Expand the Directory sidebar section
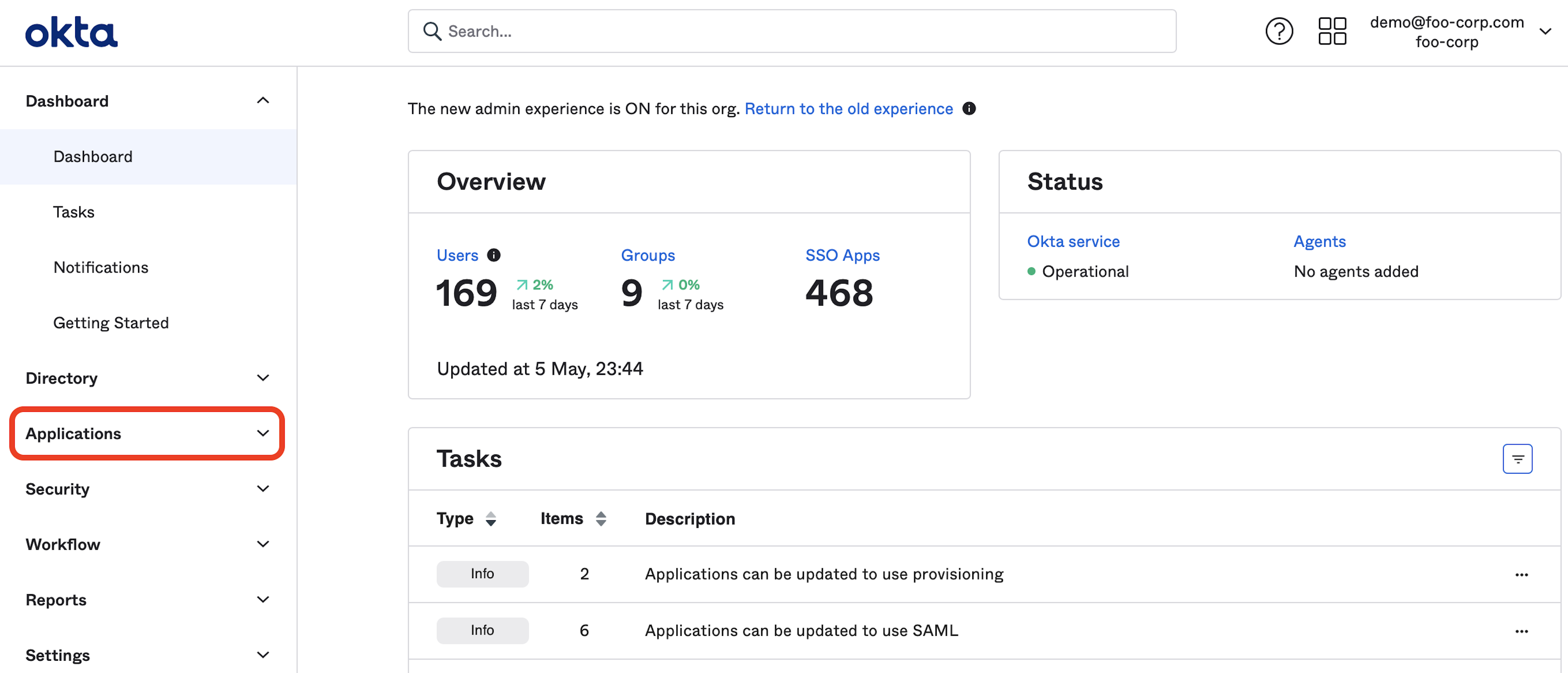The height and width of the screenshot is (673, 1568). pyautogui.click(x=147, y=378)
